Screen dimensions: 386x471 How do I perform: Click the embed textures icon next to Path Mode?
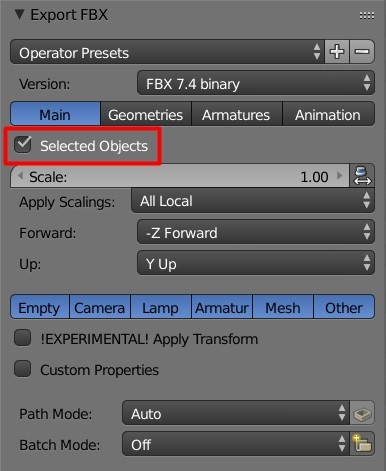pyautogui.click(x=362, y=413)
